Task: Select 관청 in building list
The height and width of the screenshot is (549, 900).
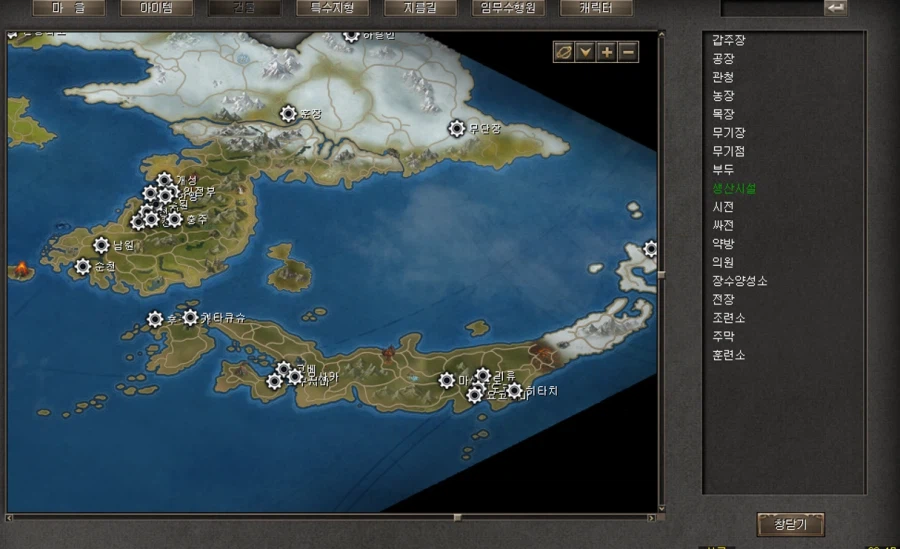Action: point(723,77)
